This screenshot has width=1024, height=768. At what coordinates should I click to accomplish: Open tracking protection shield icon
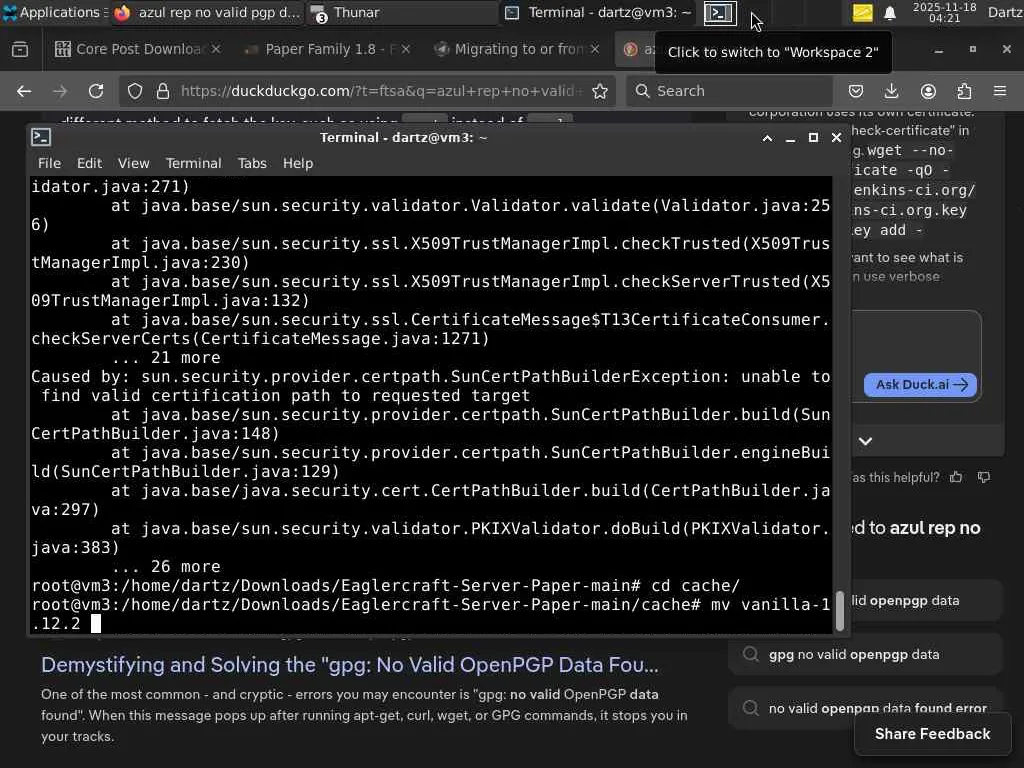(135, 91)
